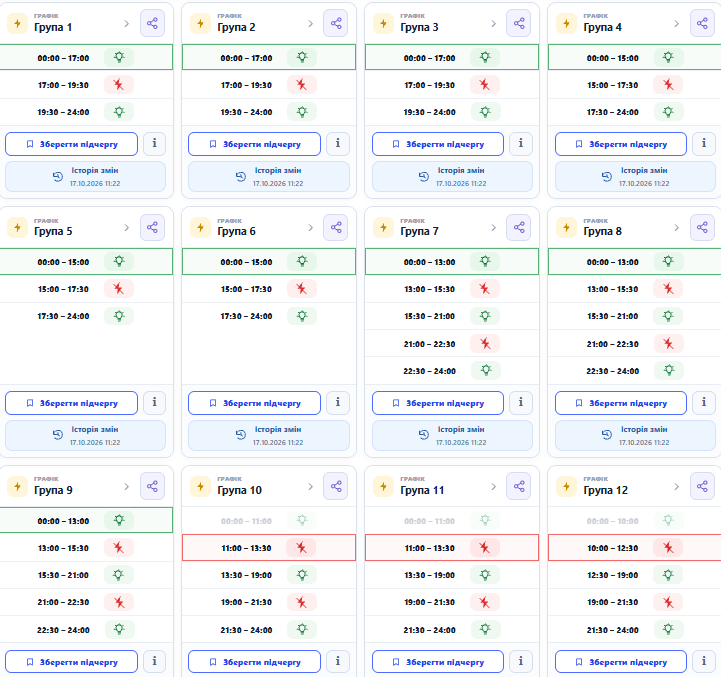
Task: Select 10:00 – 12:30 outage row in Група 12
Action: pyautogui.click(x=635, y=548)
